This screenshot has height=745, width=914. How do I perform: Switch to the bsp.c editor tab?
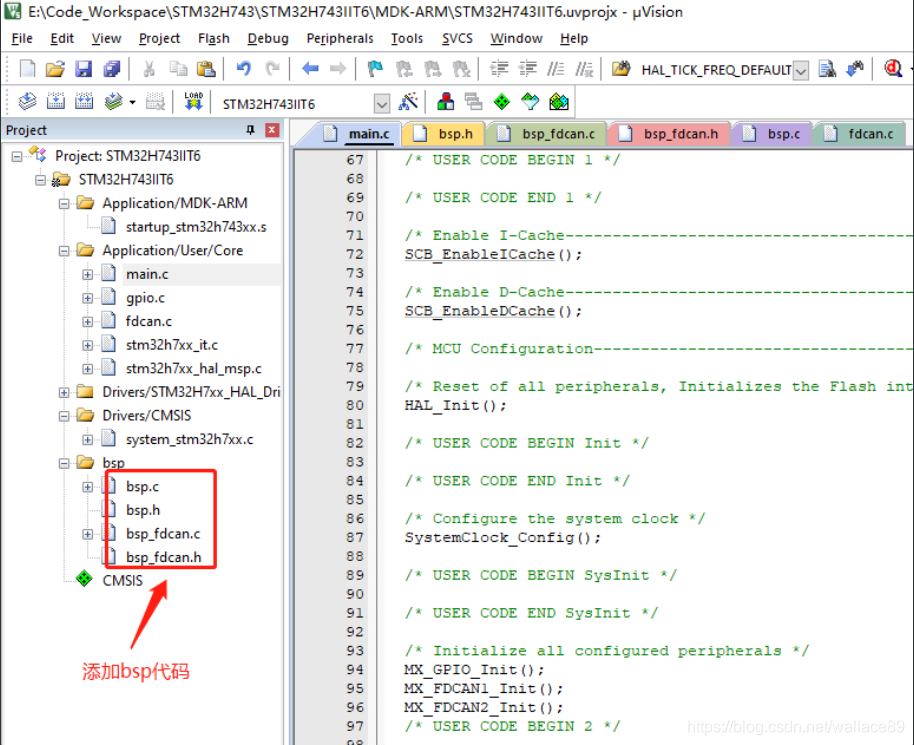tap(771, 134)
